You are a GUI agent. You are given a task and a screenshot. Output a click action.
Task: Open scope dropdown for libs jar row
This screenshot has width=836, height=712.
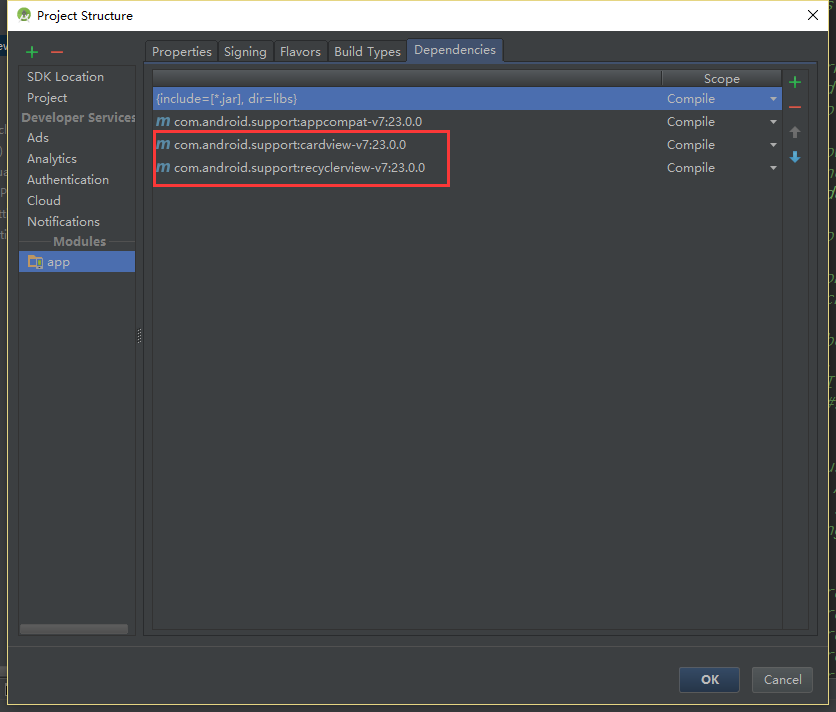[773, 99]
